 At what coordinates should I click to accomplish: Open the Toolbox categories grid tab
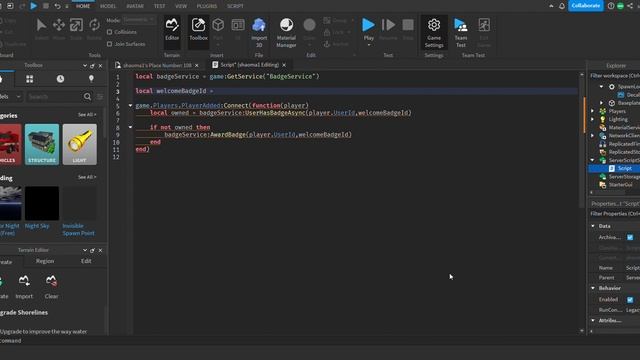(x=29, y=79)
